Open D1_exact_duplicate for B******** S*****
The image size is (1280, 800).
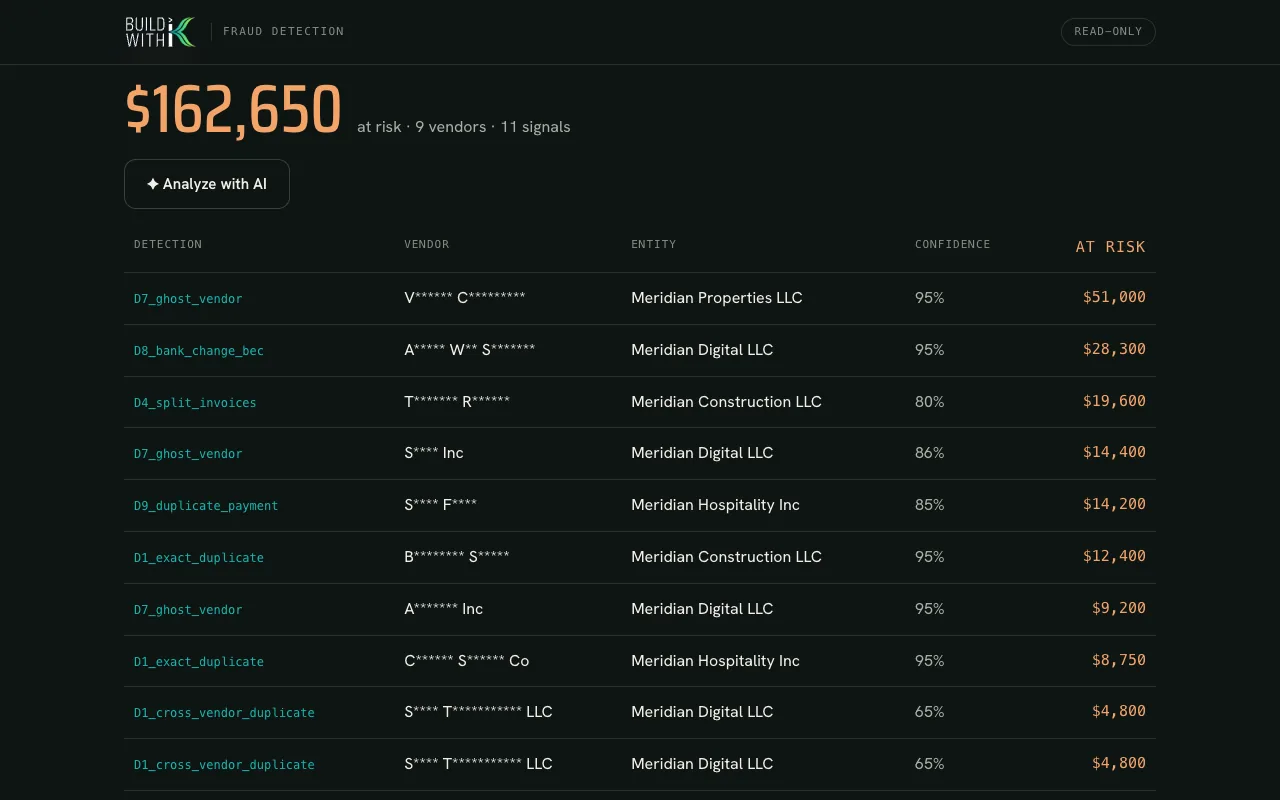point(199,558)
